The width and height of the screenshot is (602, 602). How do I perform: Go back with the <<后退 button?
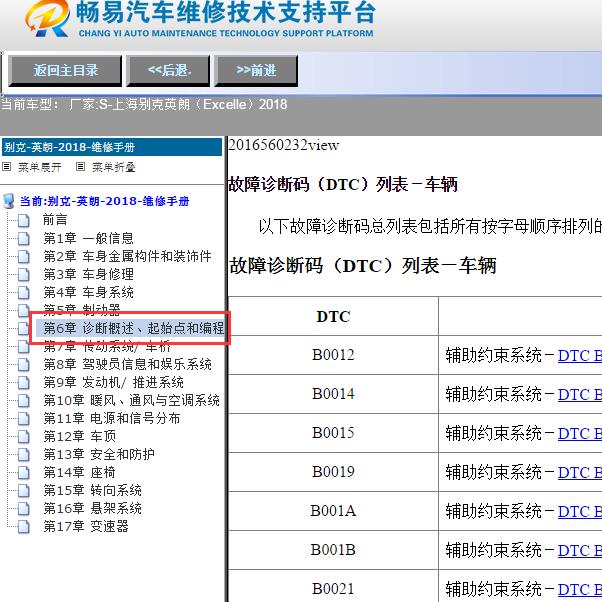pyautogui.click(x=168, y=70)
